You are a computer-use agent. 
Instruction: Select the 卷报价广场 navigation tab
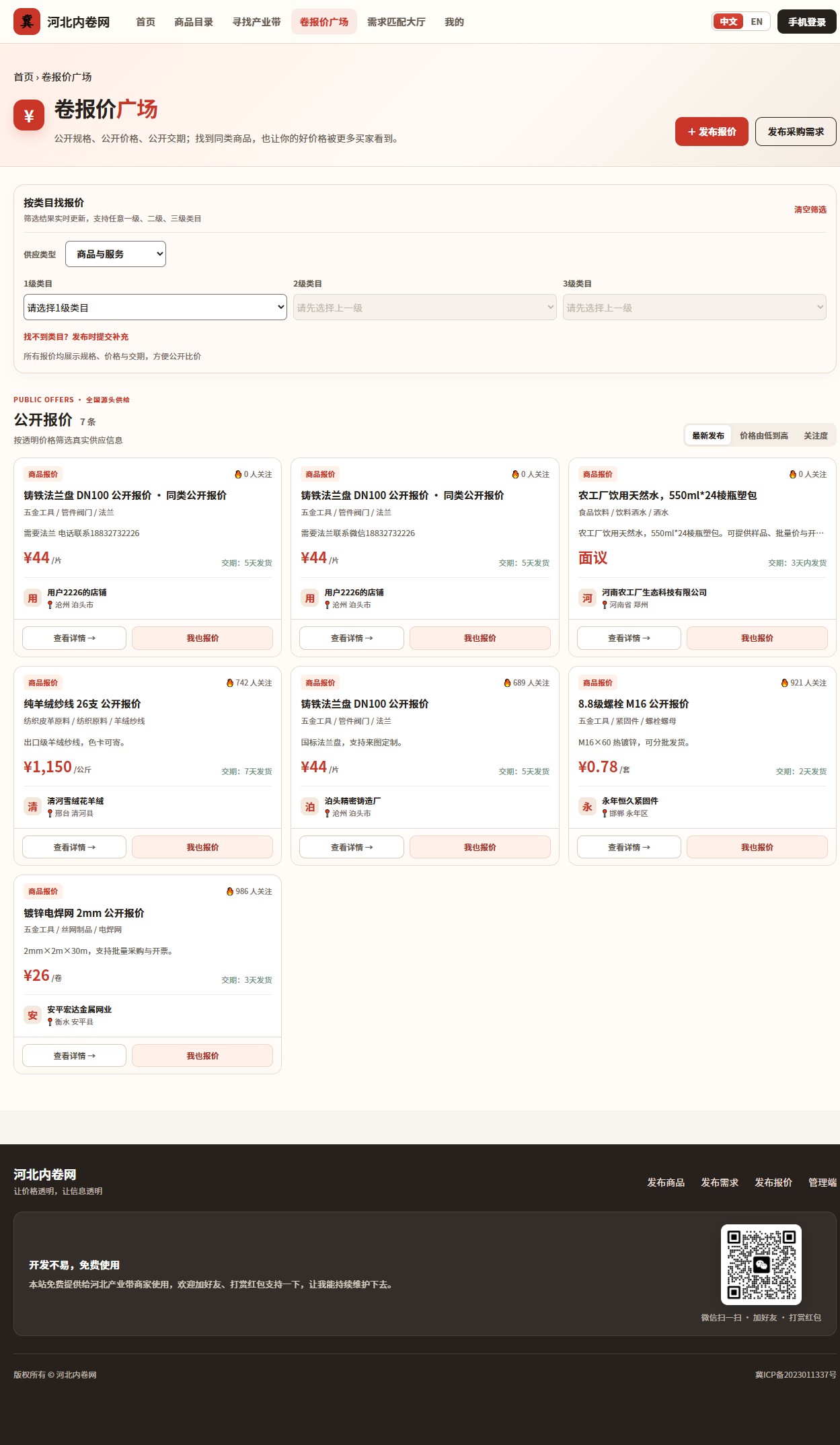pyautogui.click(x=324, y=22)
